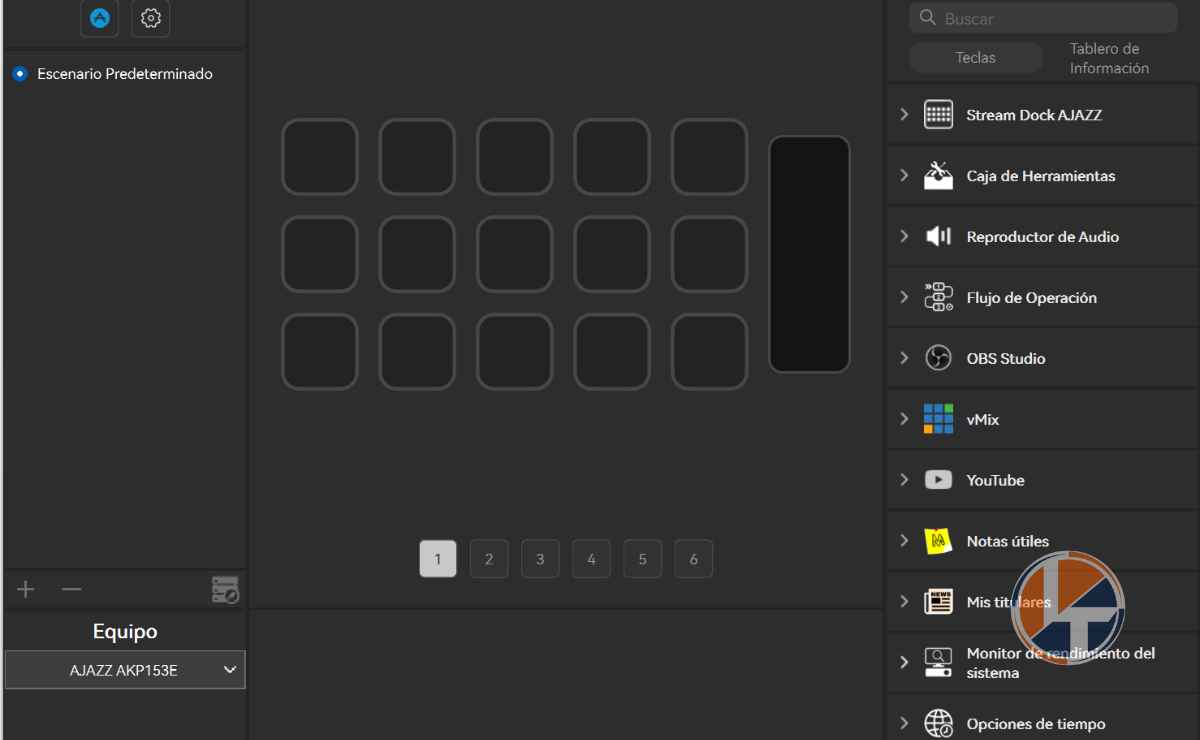Click the Flujo de Operación label
This screenshot has height=740, width=1200.
pos(1032,298)
